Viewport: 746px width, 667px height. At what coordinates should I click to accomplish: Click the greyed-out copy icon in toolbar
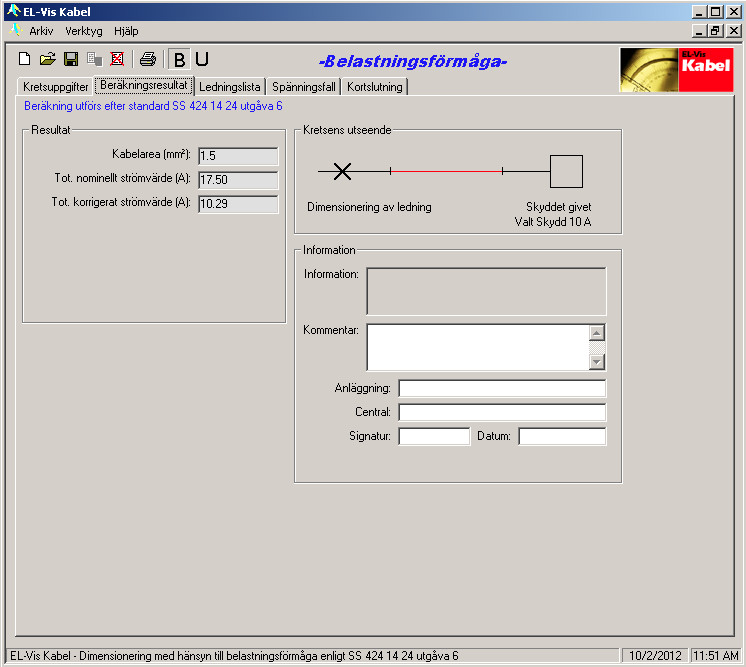94,59
